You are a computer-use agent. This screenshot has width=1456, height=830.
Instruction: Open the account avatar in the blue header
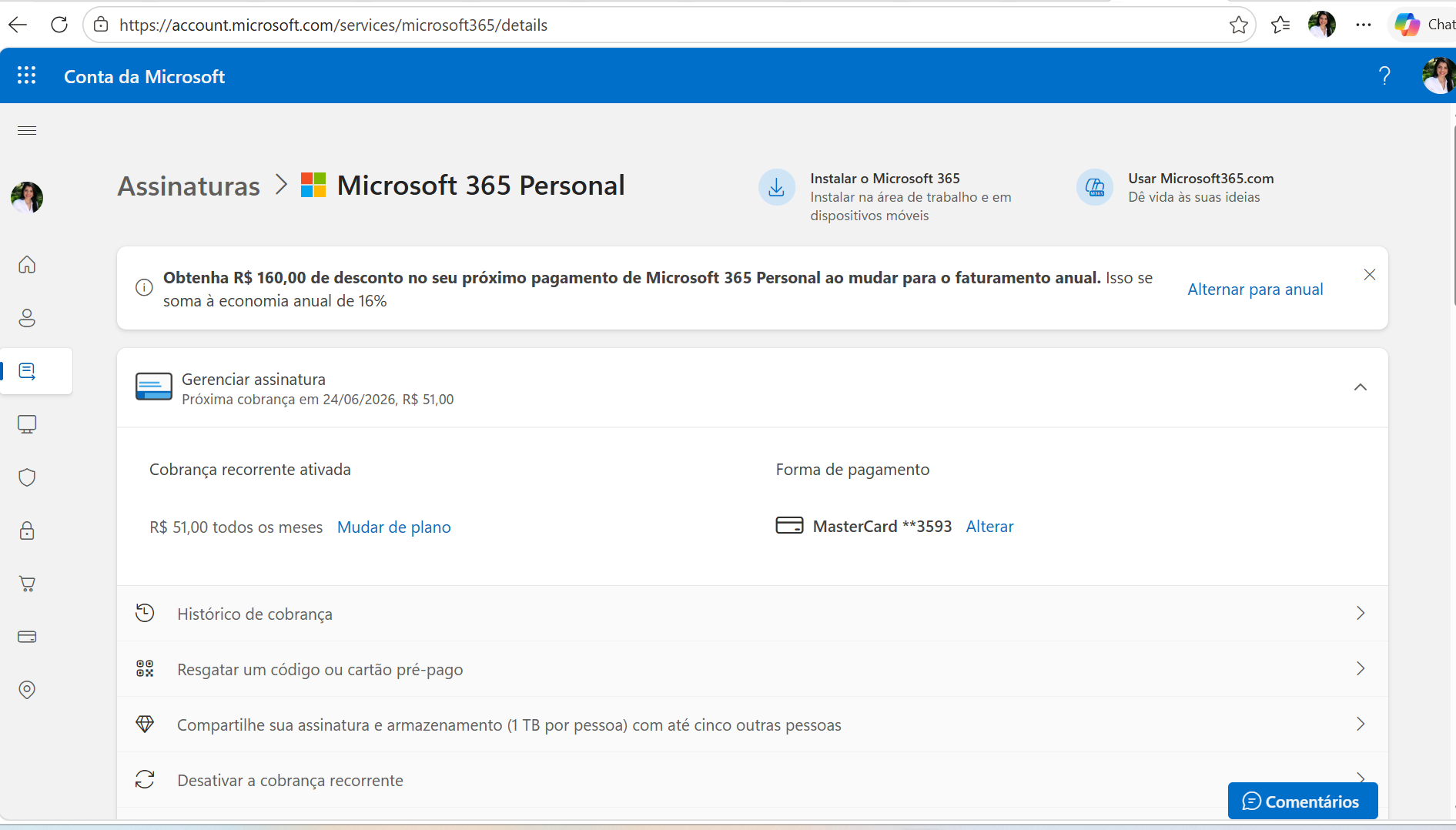pyautogui.click(x=1438, y=75)
